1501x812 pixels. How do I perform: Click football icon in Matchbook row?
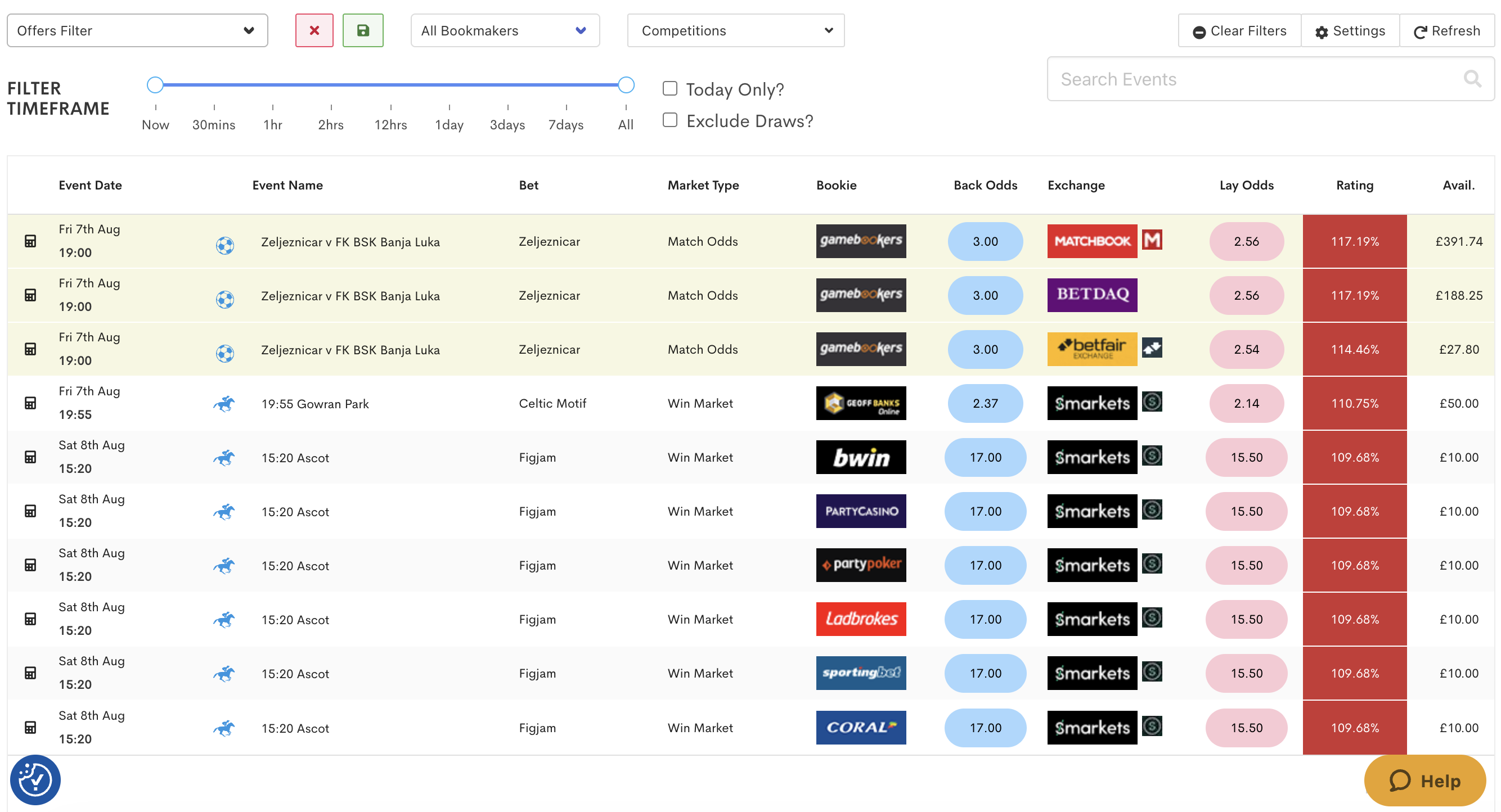[x=225, y=245]
